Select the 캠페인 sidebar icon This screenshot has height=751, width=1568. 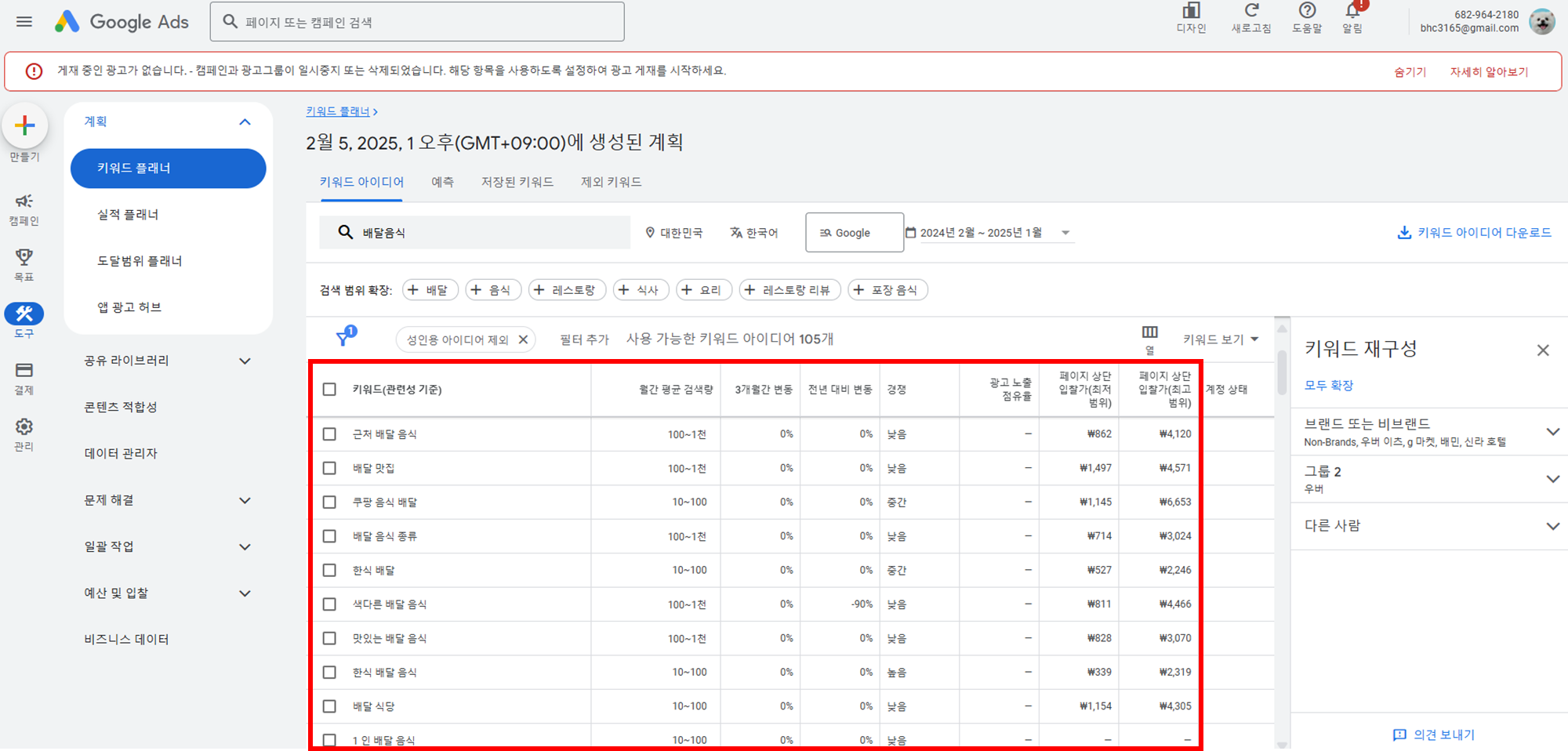click(24, 202)
